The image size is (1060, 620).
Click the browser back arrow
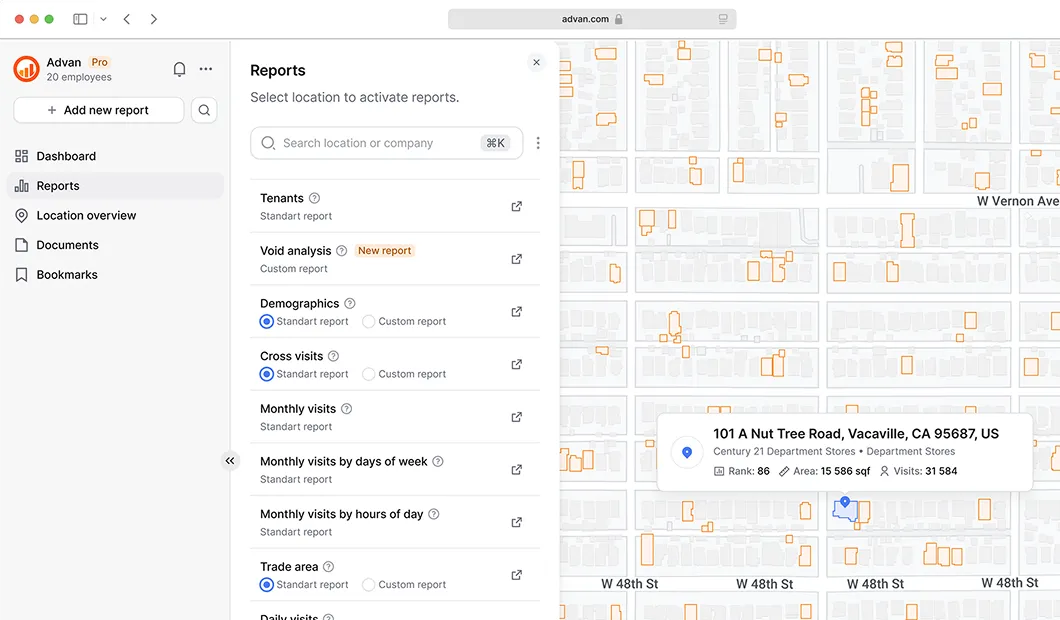click(125, 18)
